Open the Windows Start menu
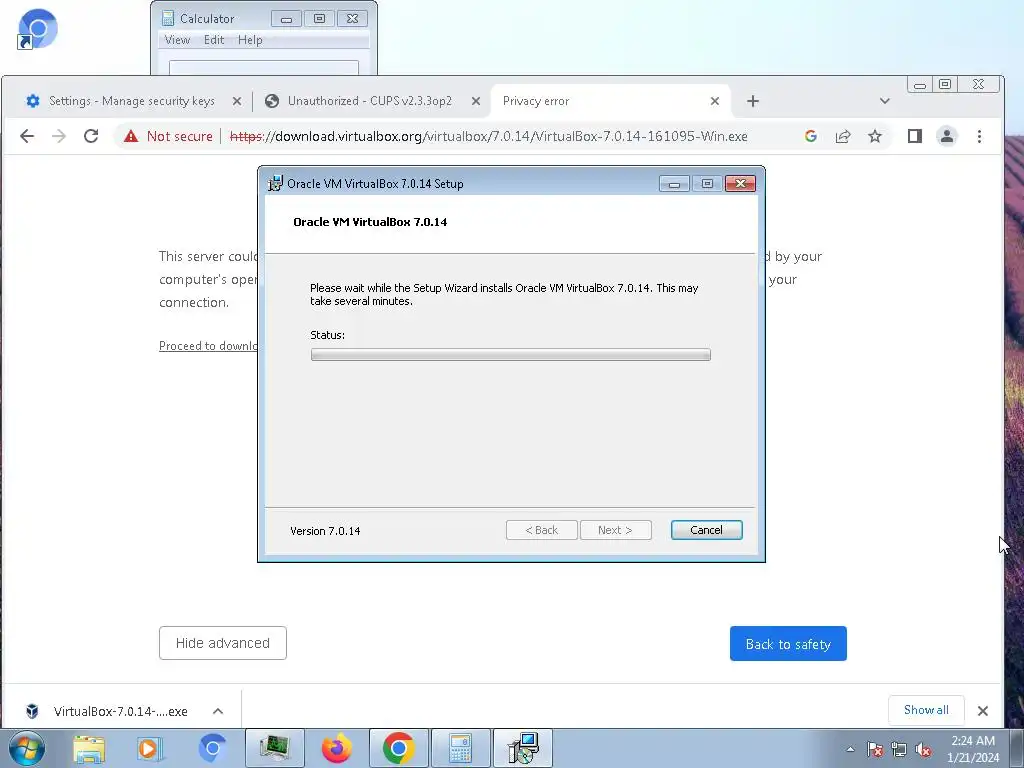The width and height of the screenshot is (1024, 768). (26, 748)
